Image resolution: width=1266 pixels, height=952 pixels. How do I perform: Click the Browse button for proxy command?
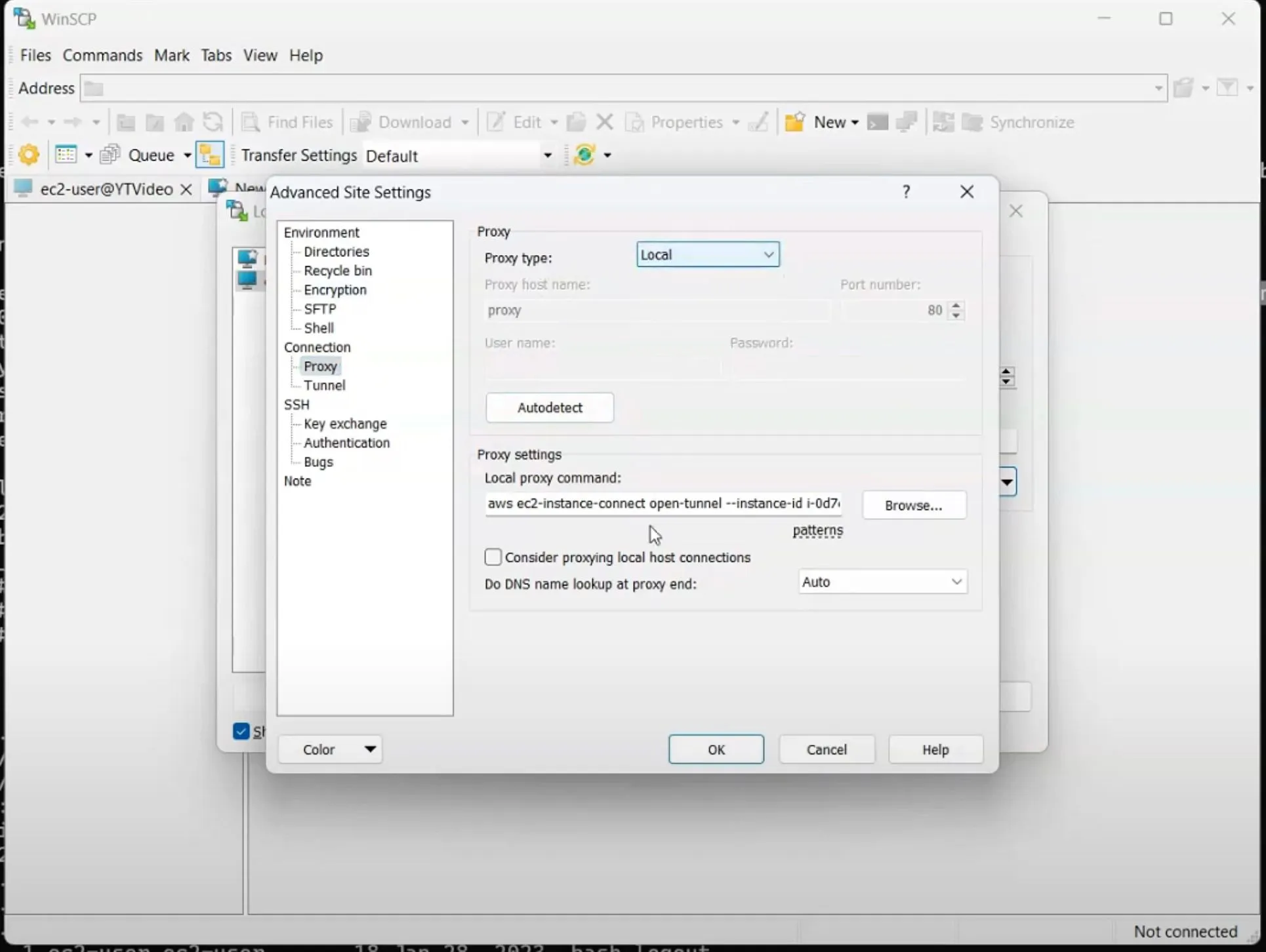914,505
